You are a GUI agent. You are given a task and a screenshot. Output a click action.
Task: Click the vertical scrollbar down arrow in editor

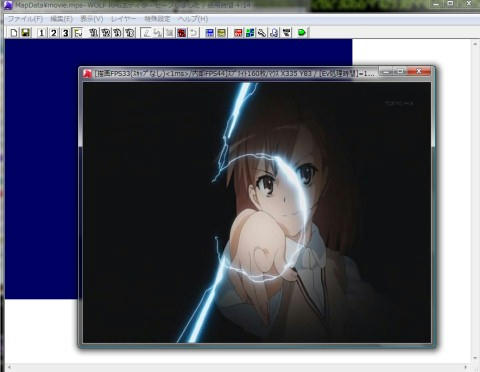pos(475,358)
